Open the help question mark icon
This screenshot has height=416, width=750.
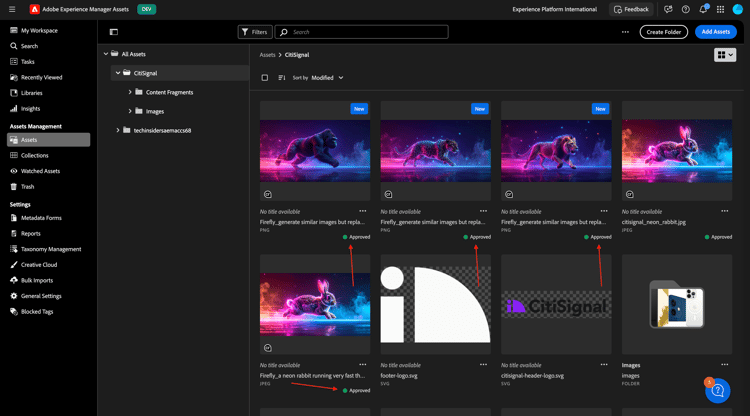(x=685, y=9)
